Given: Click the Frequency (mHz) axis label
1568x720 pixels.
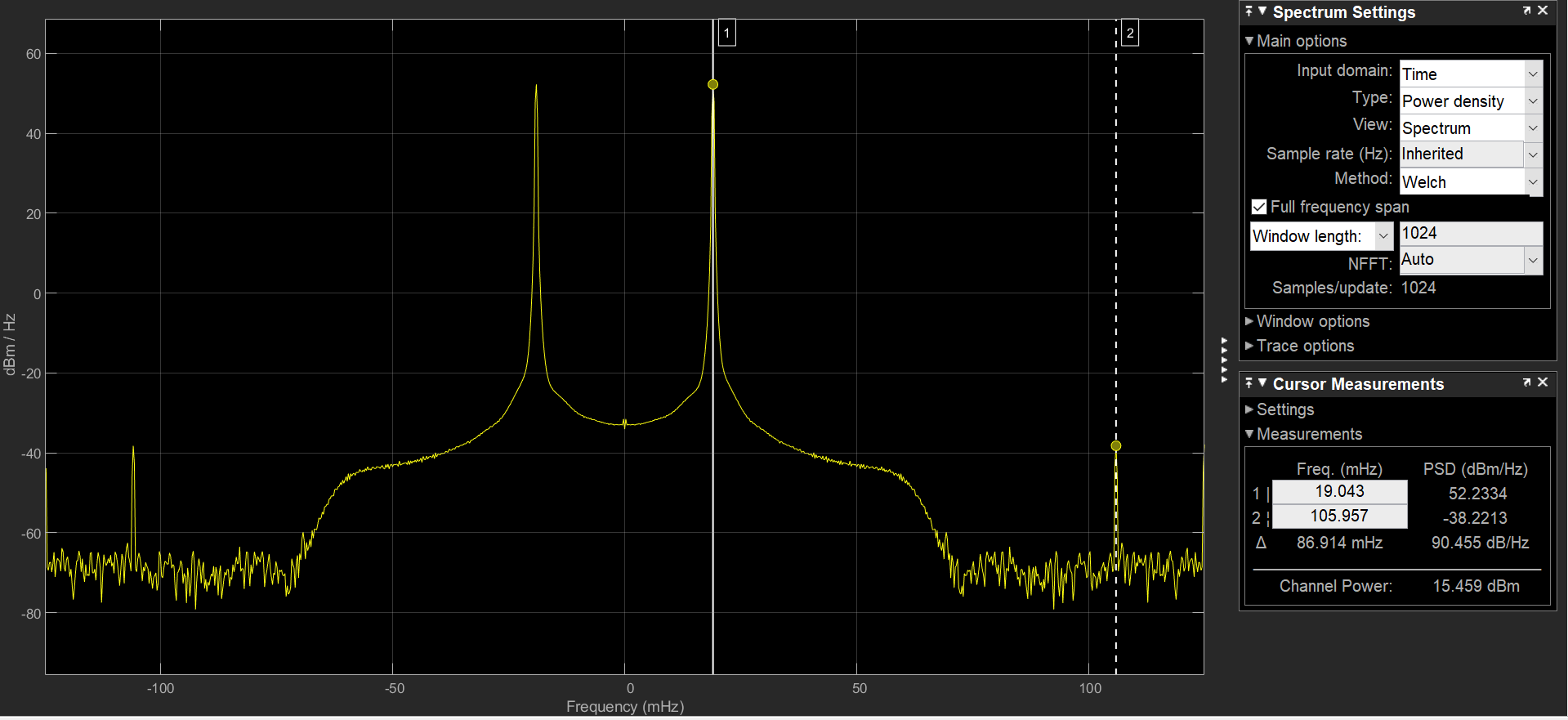Looking at the screenshot, I should pos(625,707).
